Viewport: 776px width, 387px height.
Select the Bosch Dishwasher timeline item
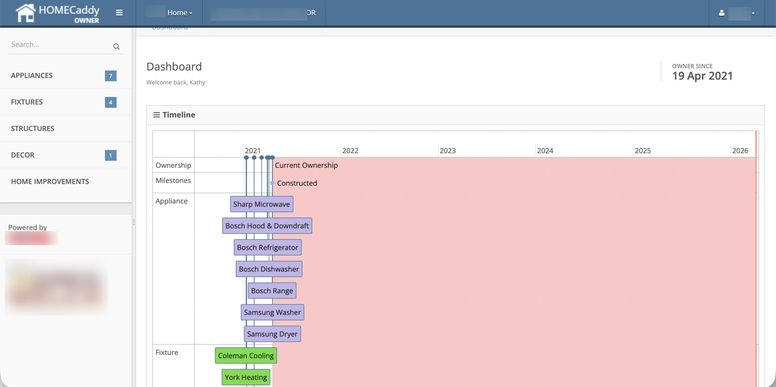tap(269, 269)
